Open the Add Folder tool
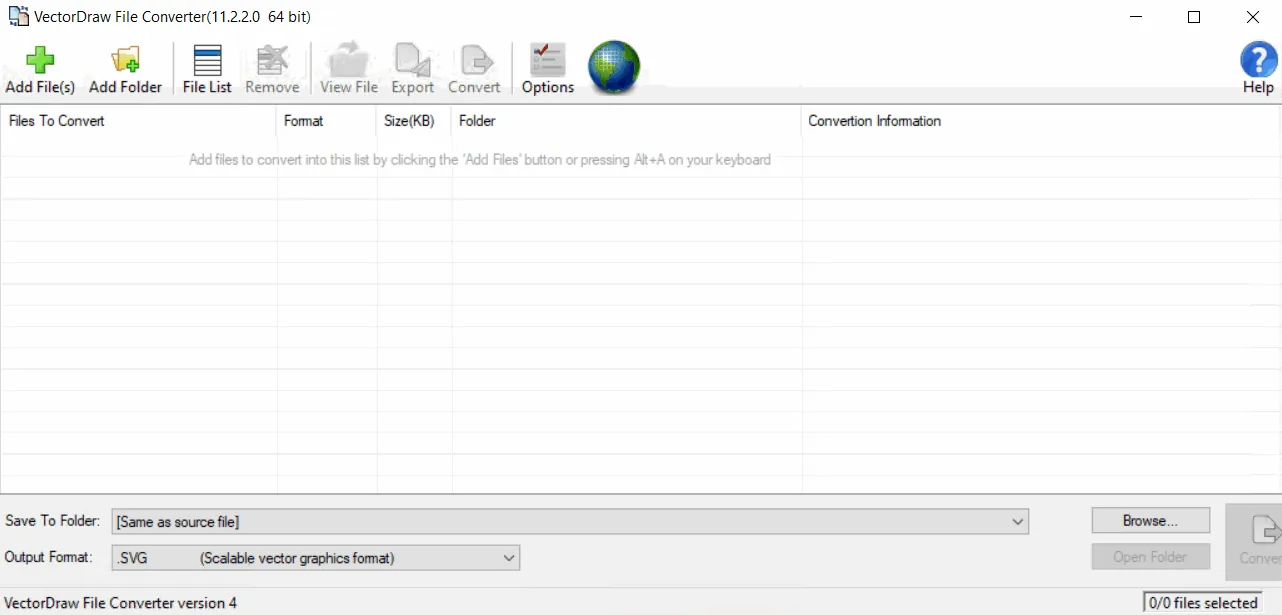The image size is (1282, 615). 125,69
